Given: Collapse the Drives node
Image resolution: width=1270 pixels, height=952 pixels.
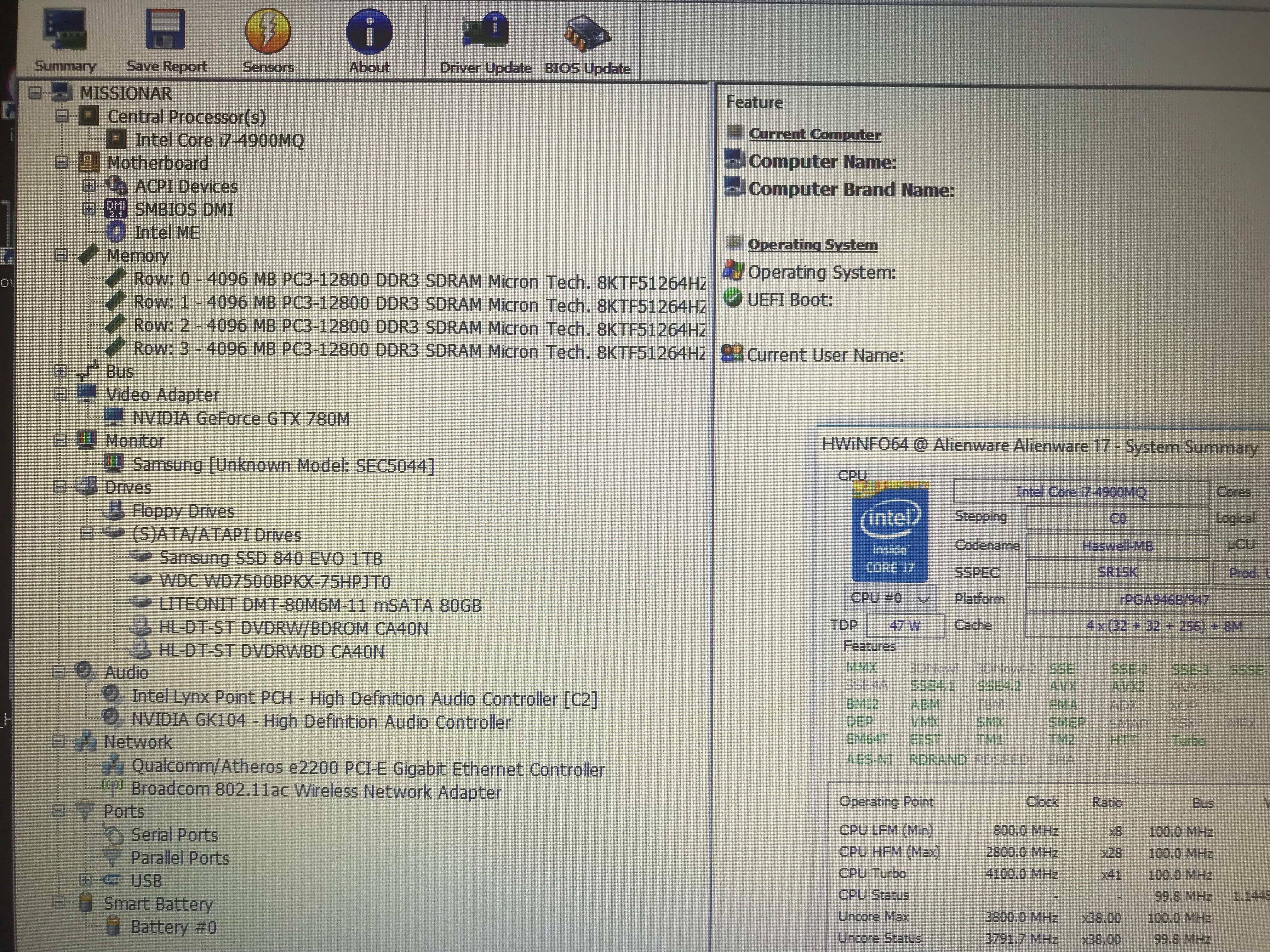Looking at the screenshot, I should click(x=60, y=487).
